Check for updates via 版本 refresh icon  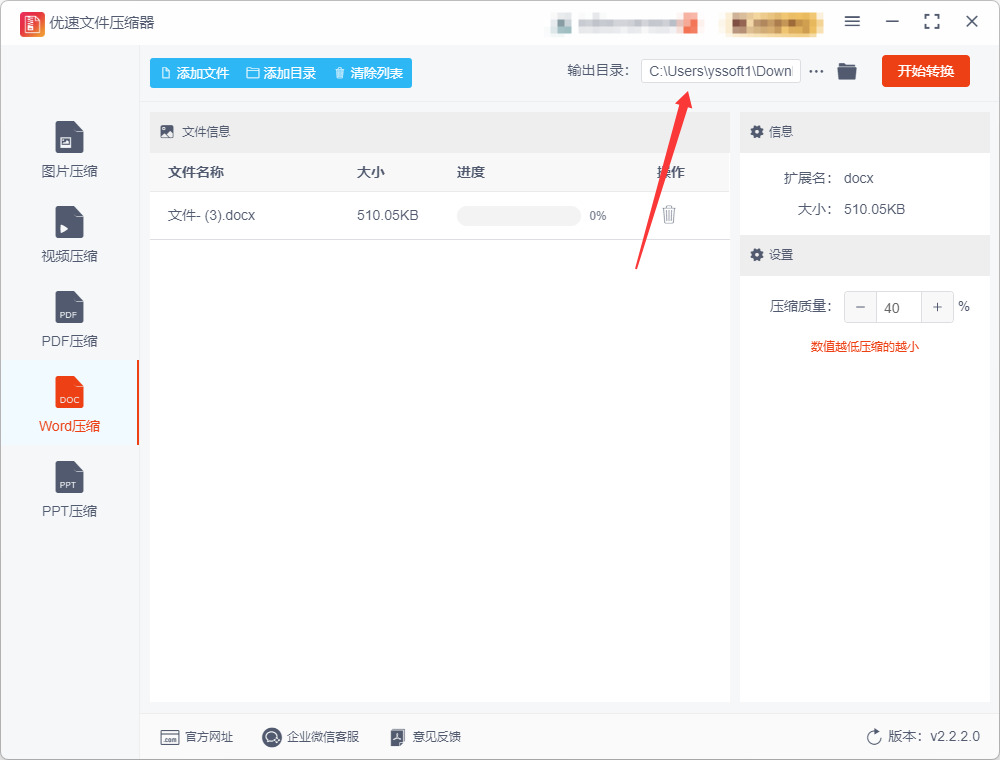click(x=874, y=736)
